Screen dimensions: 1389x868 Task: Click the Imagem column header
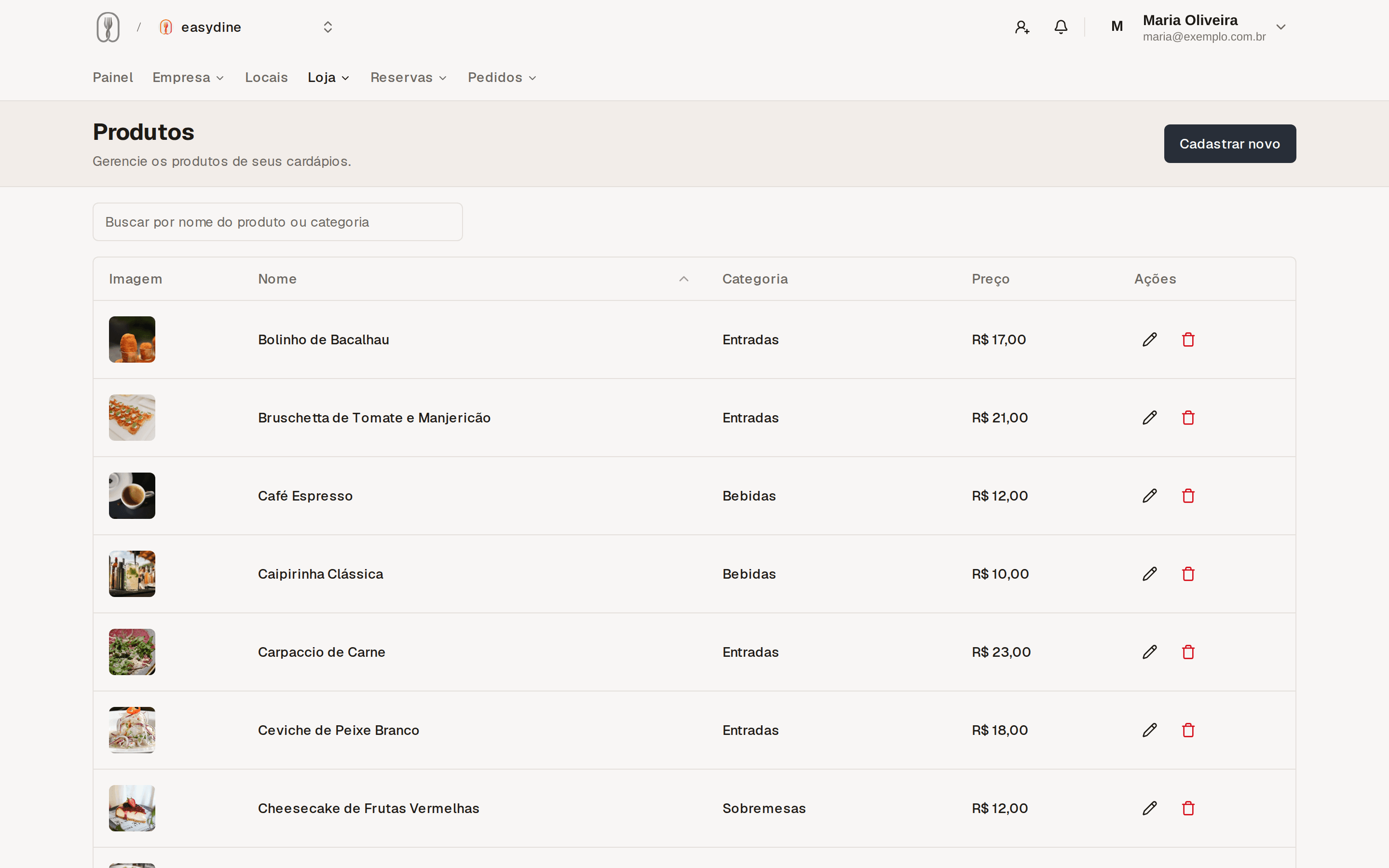pyautogui.click(x=136, y=279)
